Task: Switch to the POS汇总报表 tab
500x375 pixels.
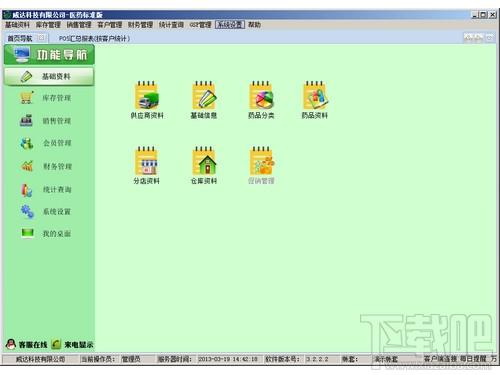Action: click(94, 39)
